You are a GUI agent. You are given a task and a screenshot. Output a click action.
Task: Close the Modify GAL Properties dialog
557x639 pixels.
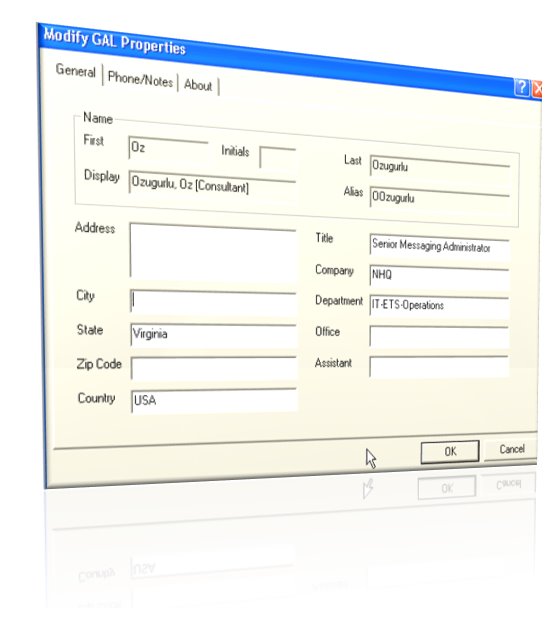(537, 89)
